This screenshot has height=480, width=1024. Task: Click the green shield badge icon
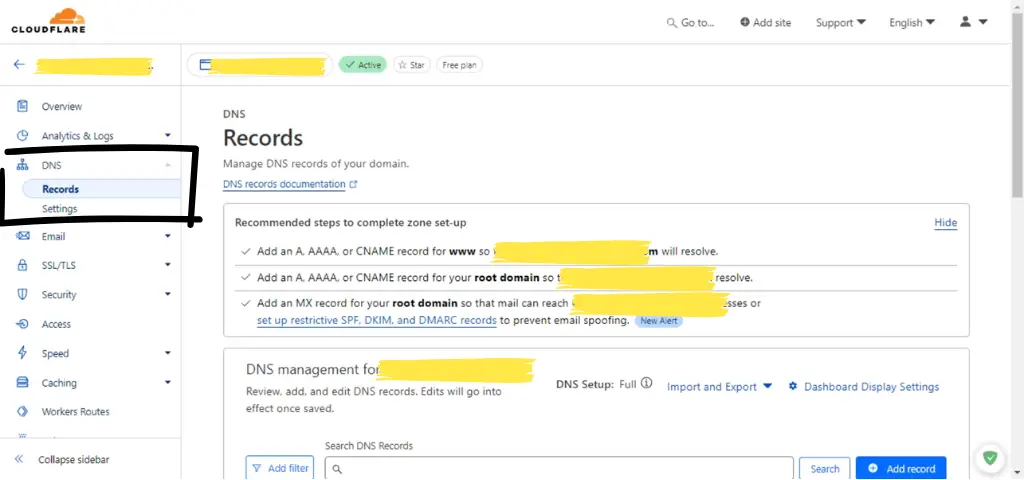[989, 457]
